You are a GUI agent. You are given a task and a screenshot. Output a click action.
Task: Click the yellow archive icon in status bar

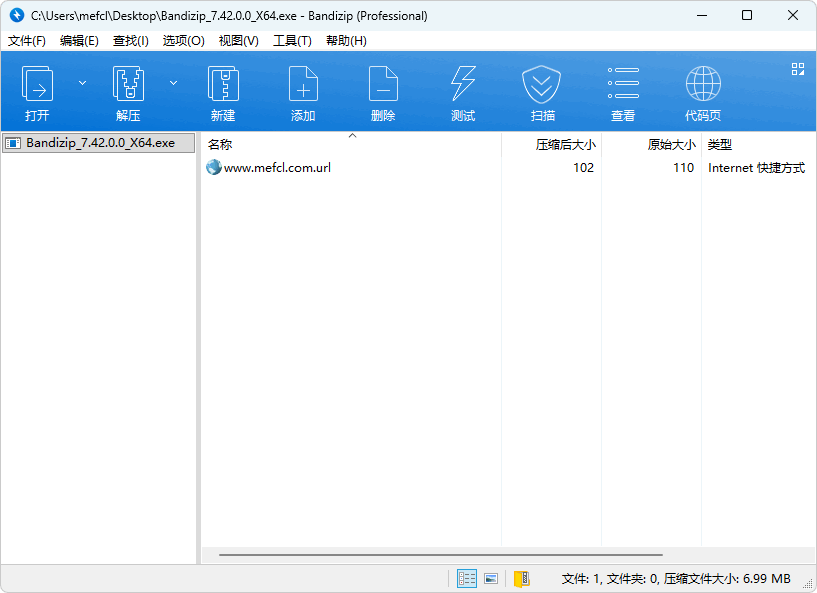pyautogui.click(x=522, y=578)
